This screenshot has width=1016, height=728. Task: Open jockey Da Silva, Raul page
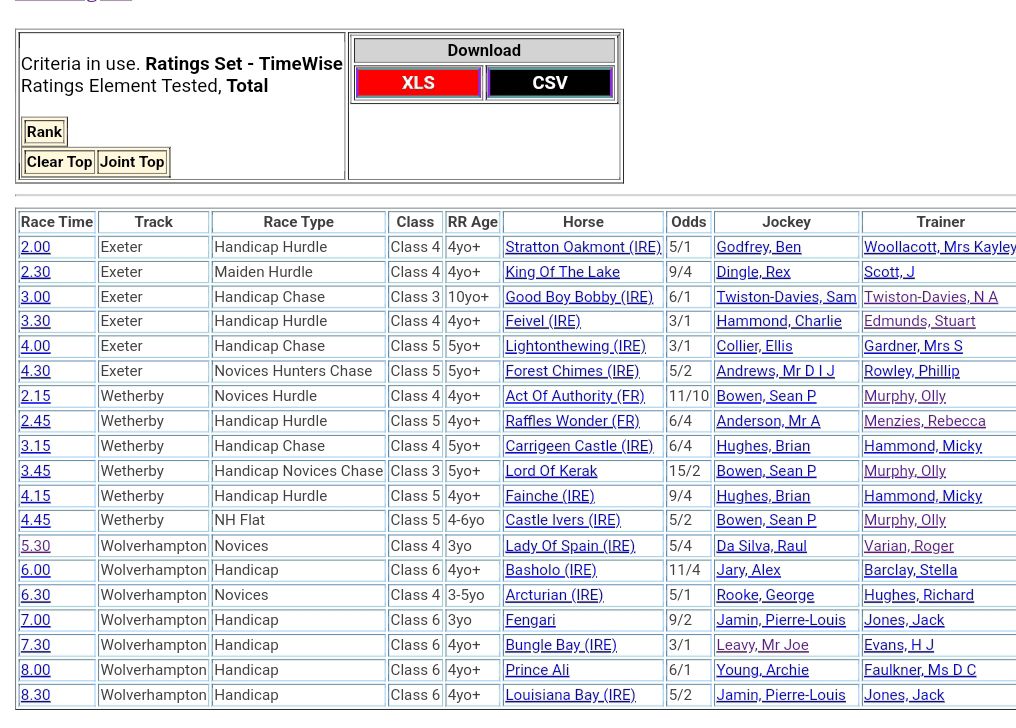[761, 546]
